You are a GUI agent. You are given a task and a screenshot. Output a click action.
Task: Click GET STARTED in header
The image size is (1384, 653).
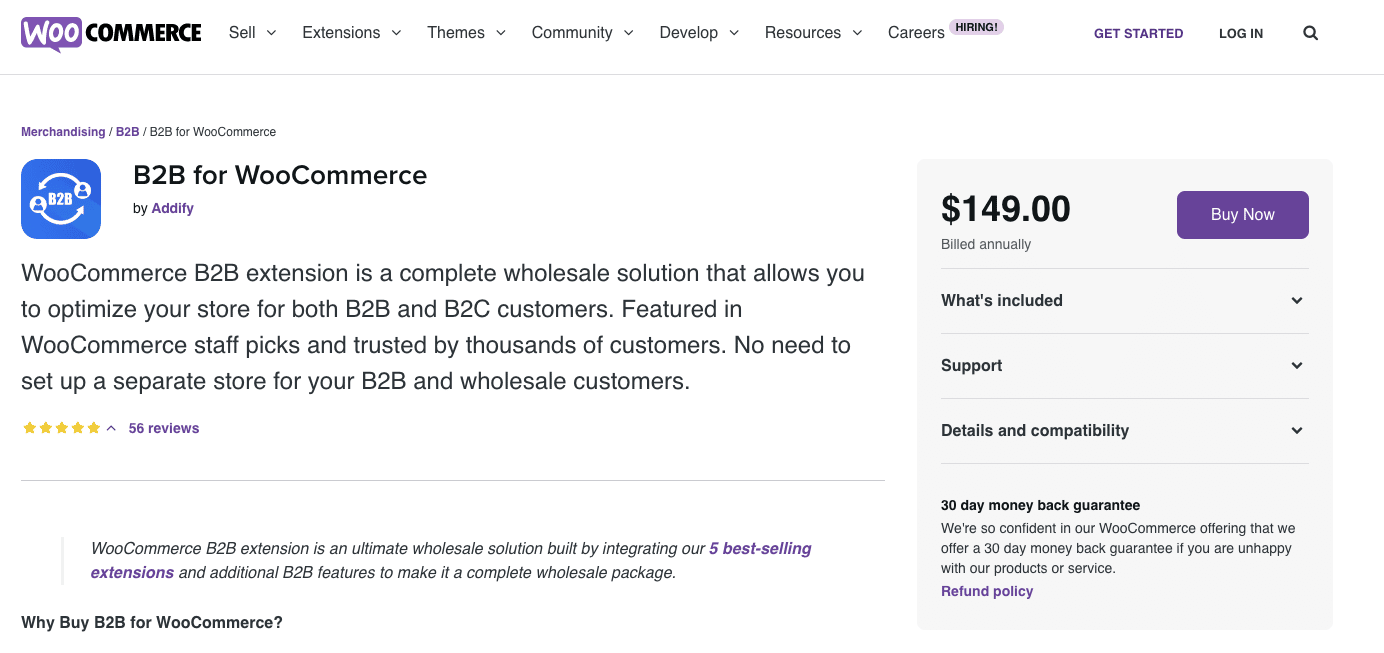(x=1138, y=33)
